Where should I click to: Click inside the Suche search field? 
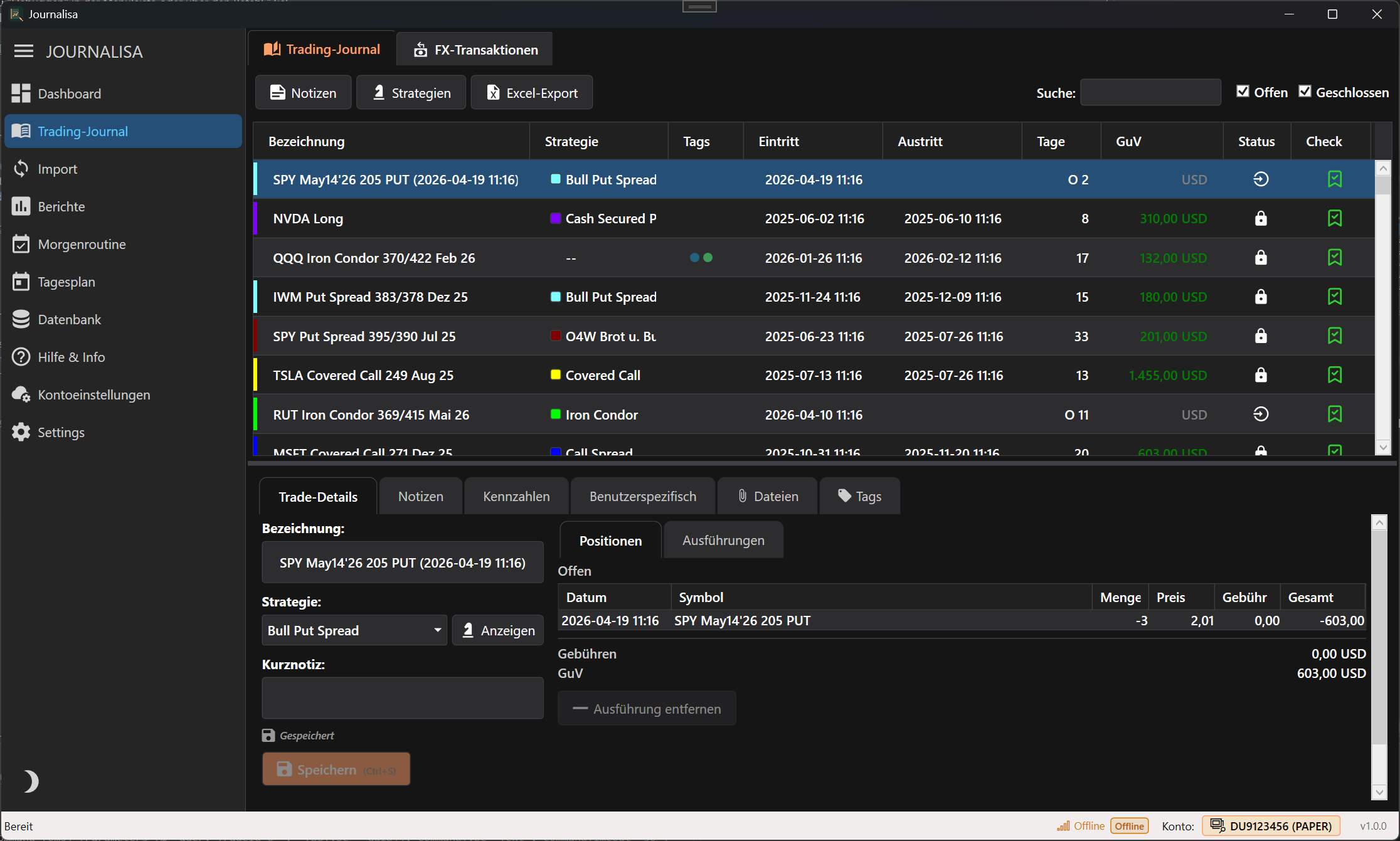click(x=1150, y=92)
